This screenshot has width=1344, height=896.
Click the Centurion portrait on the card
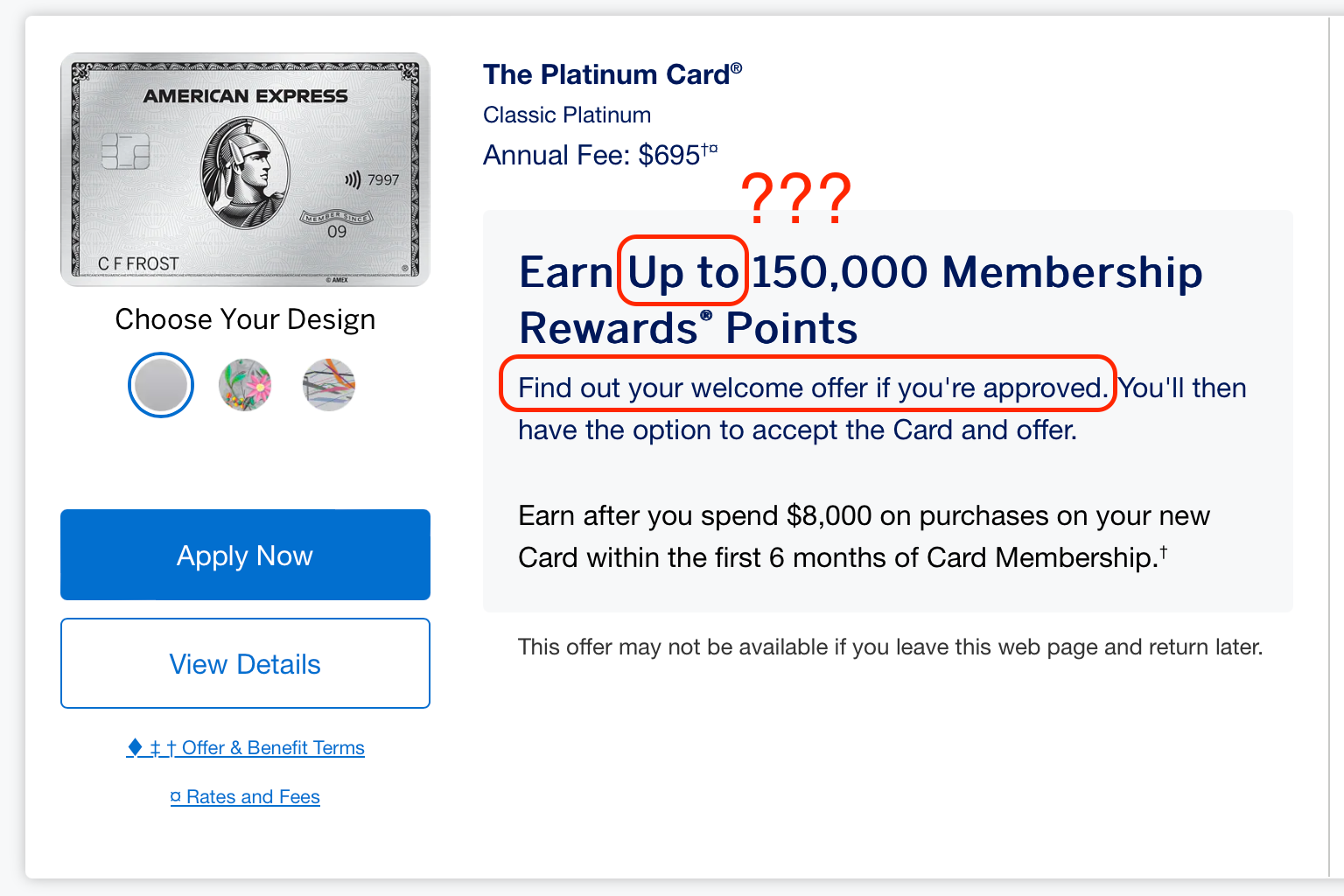(x=245, y=172)
